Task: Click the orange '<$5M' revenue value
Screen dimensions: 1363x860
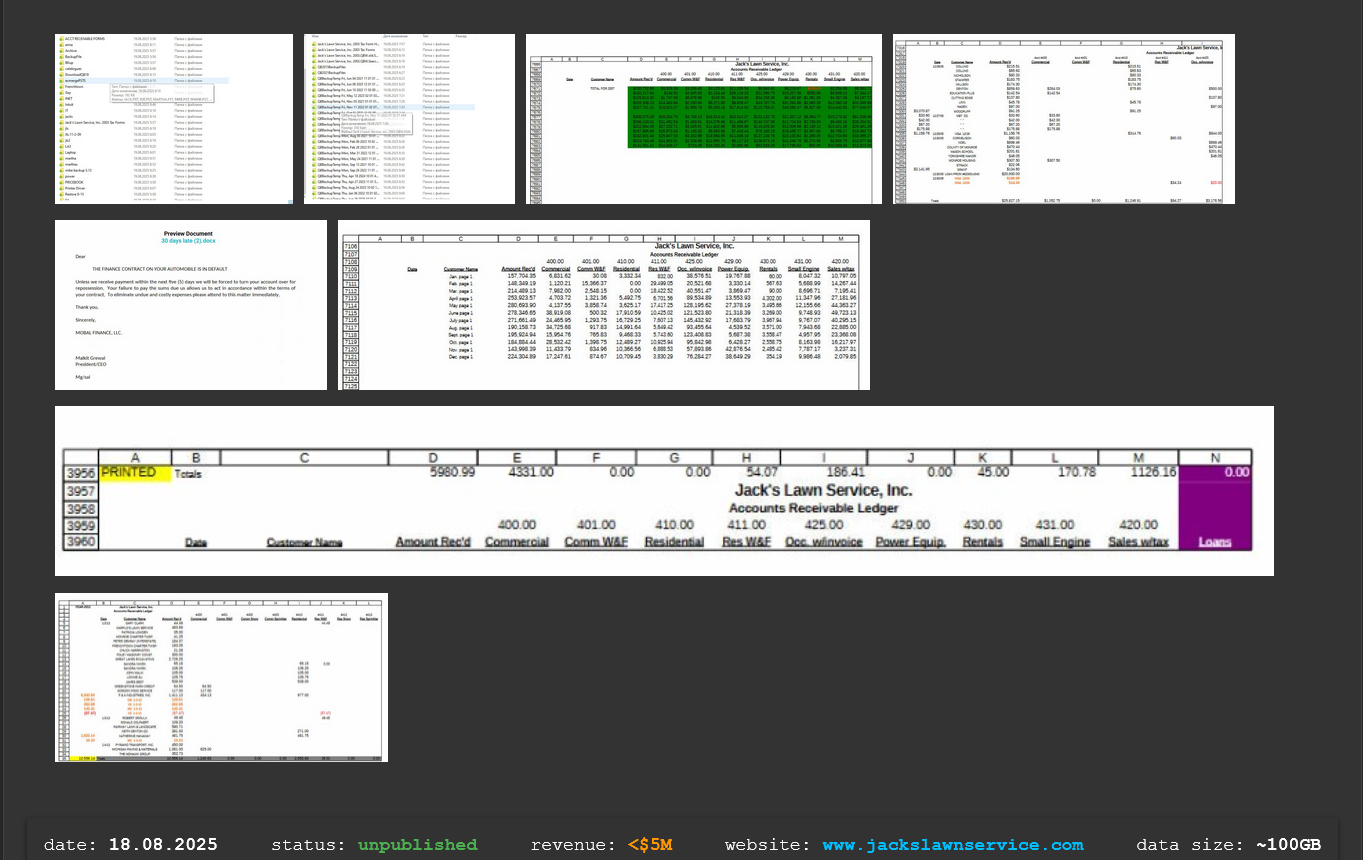Action: tap(650, 845)
